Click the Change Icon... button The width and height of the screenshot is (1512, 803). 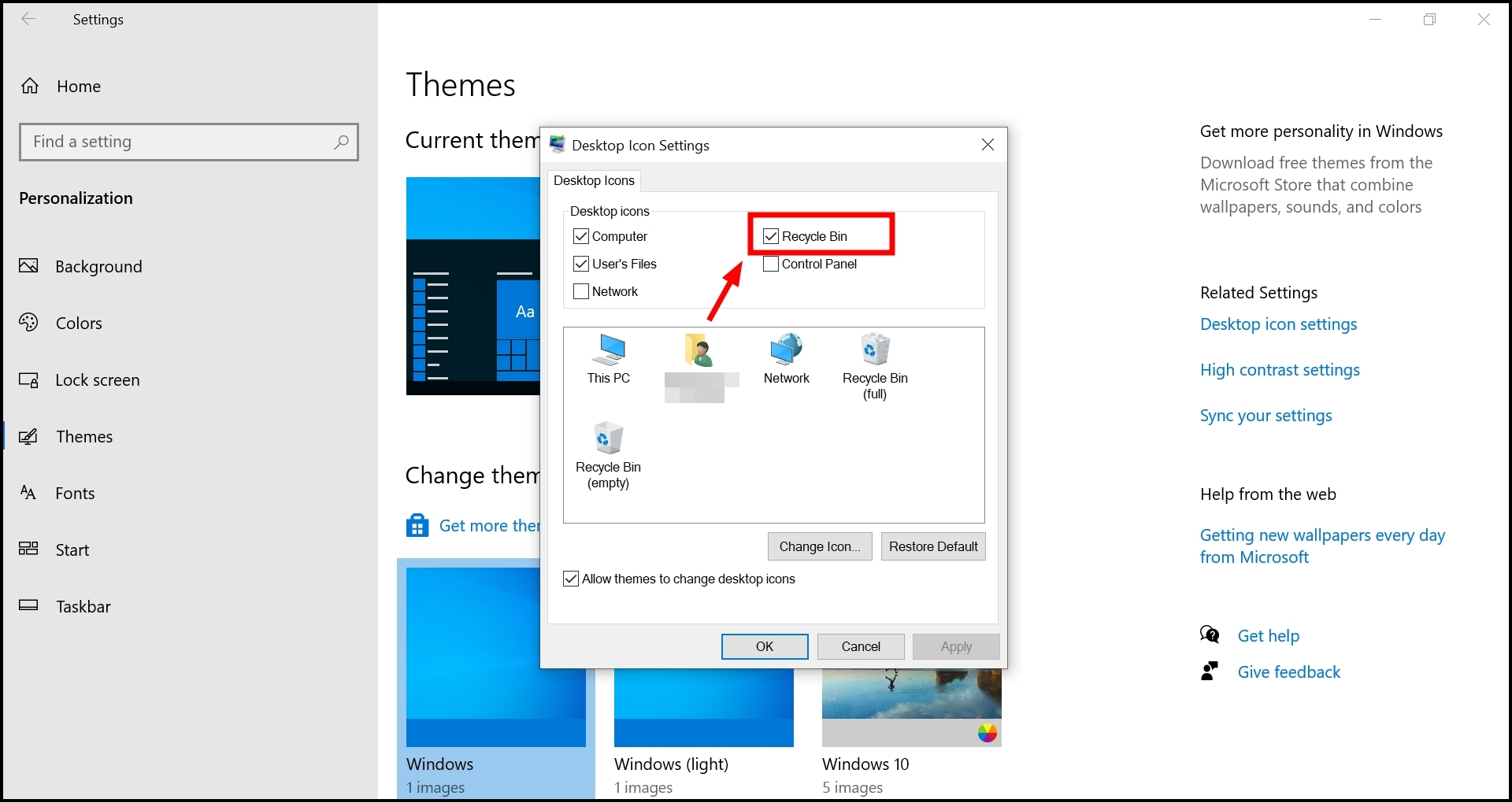[x=820, y=546]
